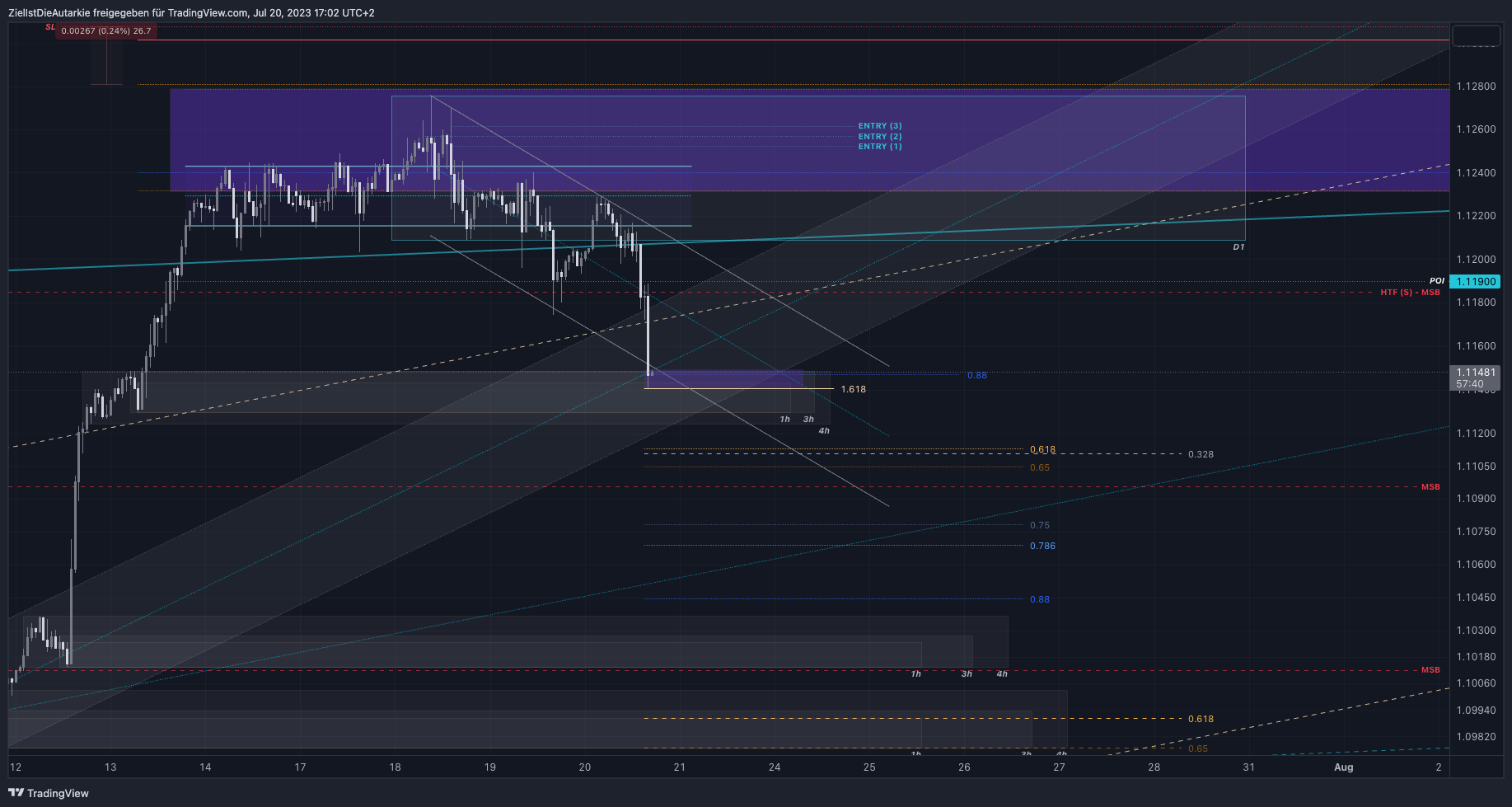Select the 1.618 extension label

[853, 389]
